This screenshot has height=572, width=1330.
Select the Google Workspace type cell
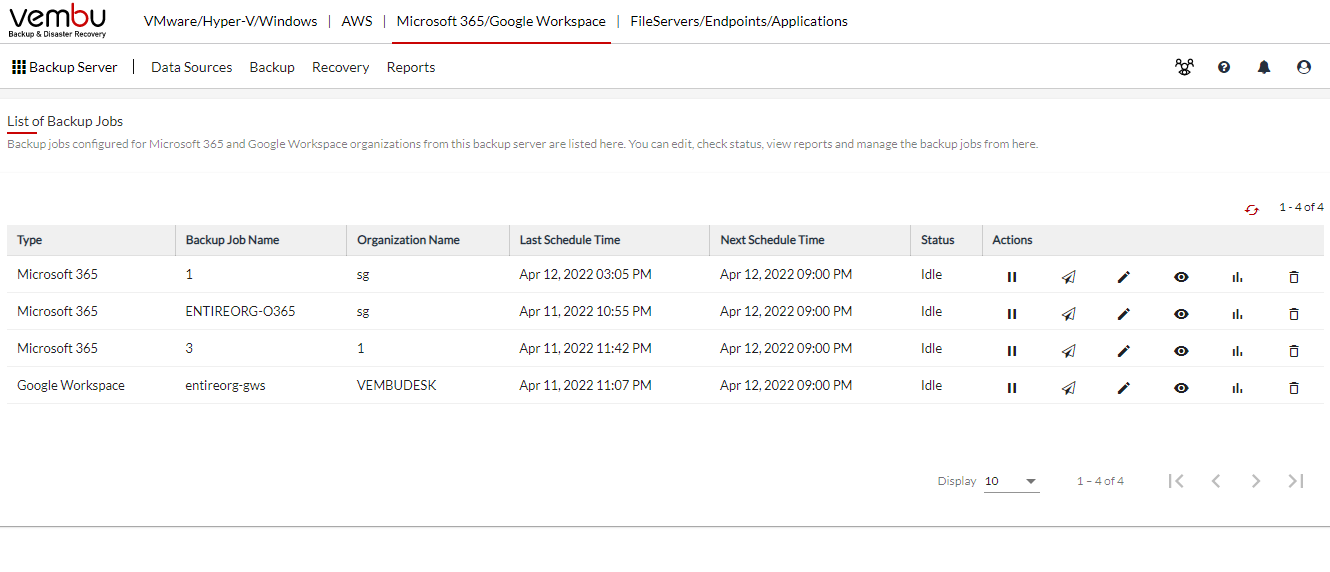(71, 385)
